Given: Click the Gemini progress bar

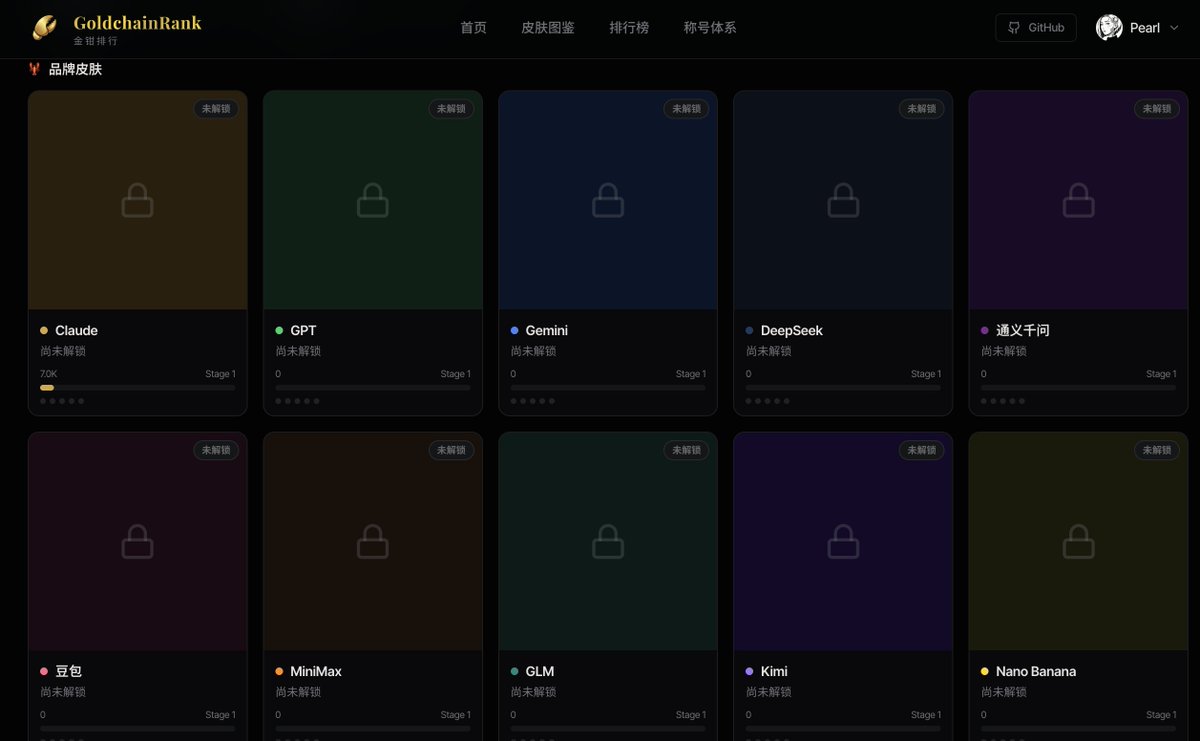Looking at the screenshot, I should pyautogui.click(x=608, y=387).
